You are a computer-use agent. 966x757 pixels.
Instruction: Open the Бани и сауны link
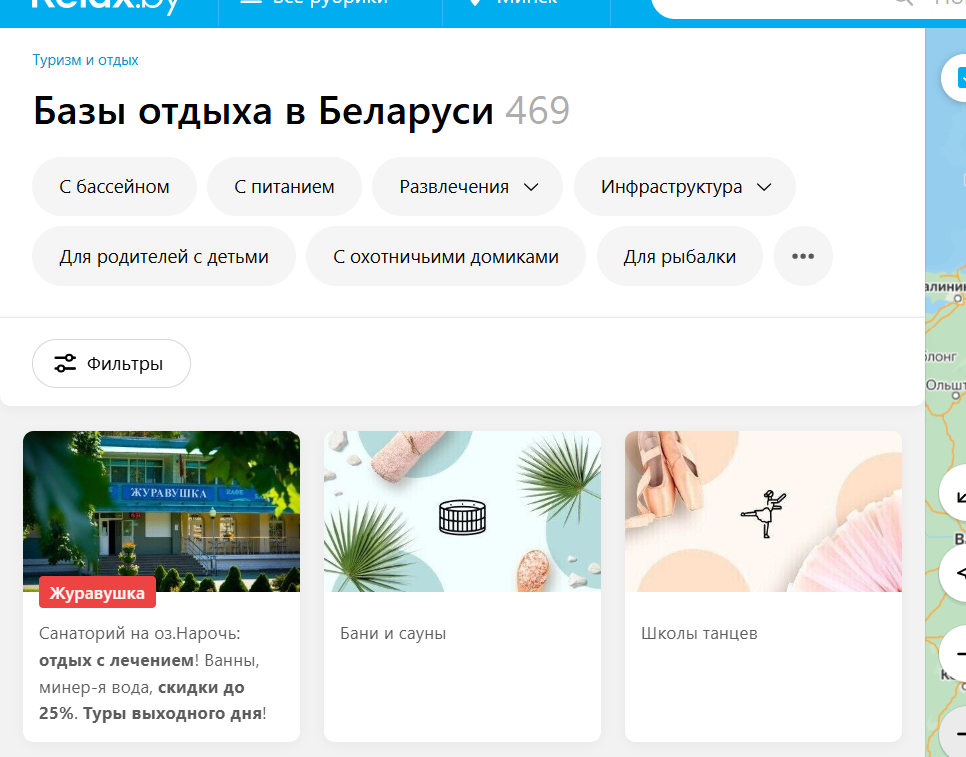tap(393, 633)
